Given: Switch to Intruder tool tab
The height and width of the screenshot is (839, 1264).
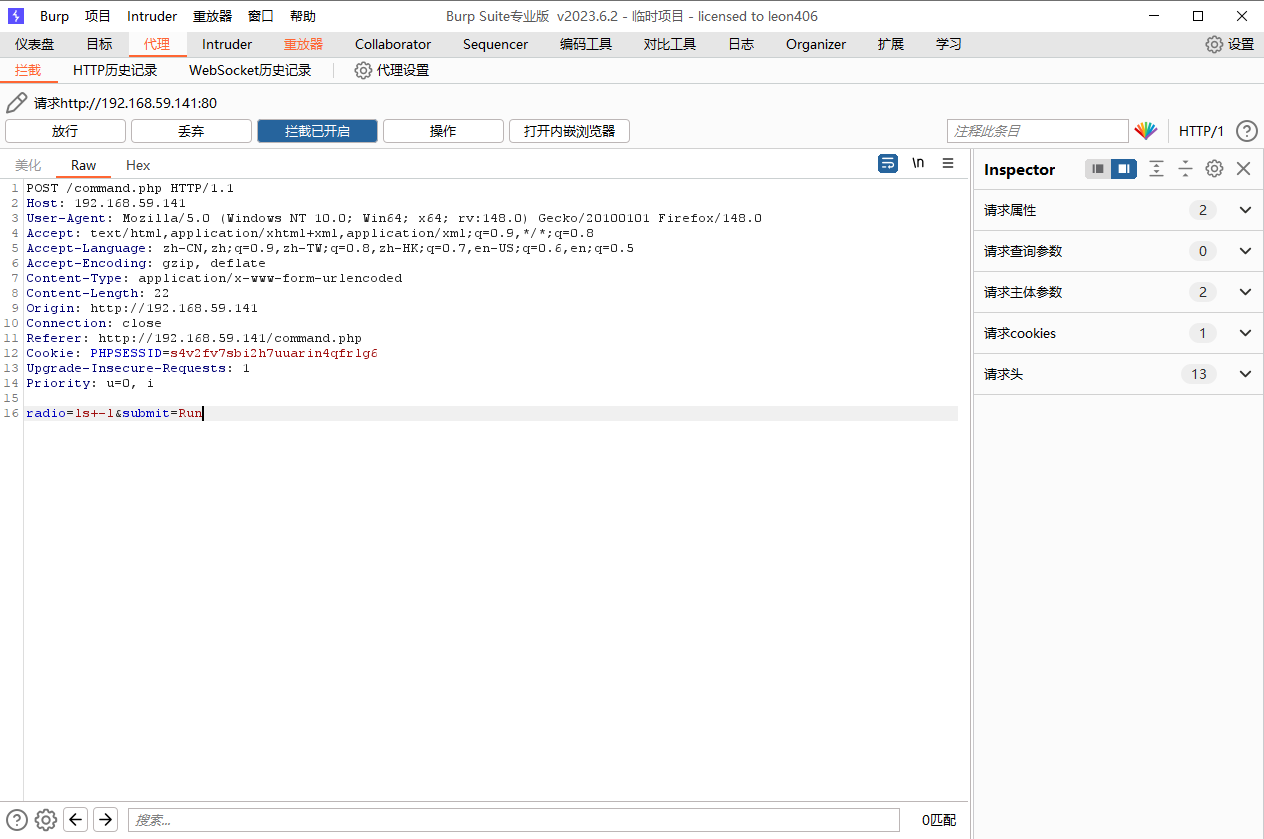Looking at the screenshot, I should click(227, 44).
